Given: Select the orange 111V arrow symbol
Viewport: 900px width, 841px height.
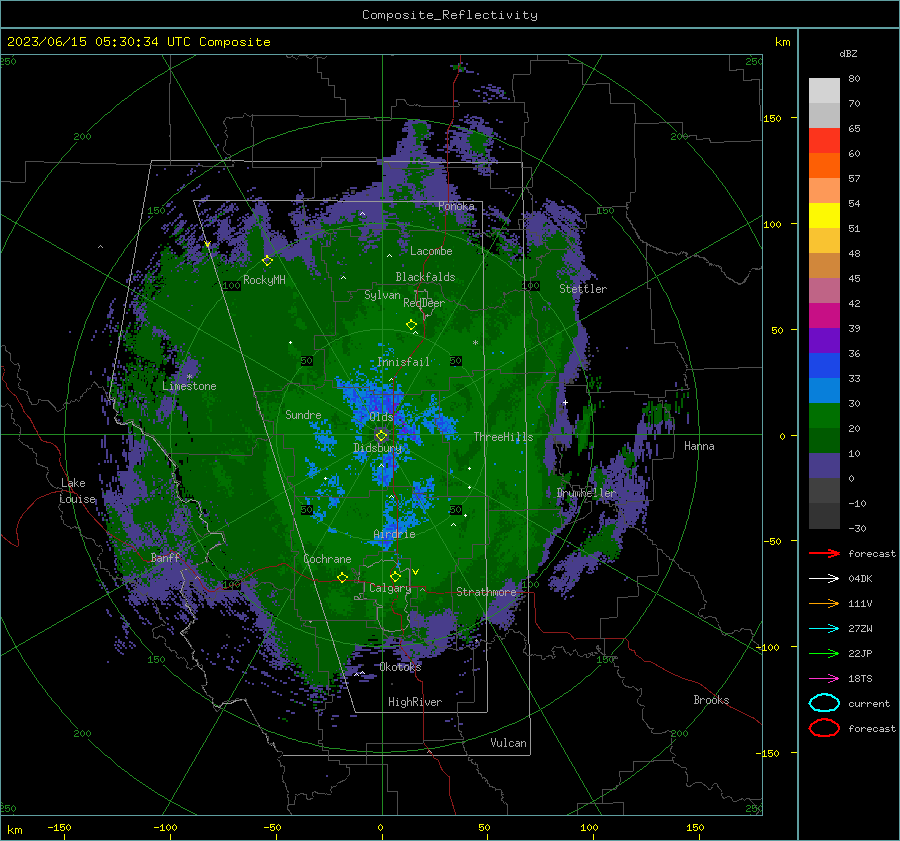Looking at the screenshot, I should click(x=824, y=603).
